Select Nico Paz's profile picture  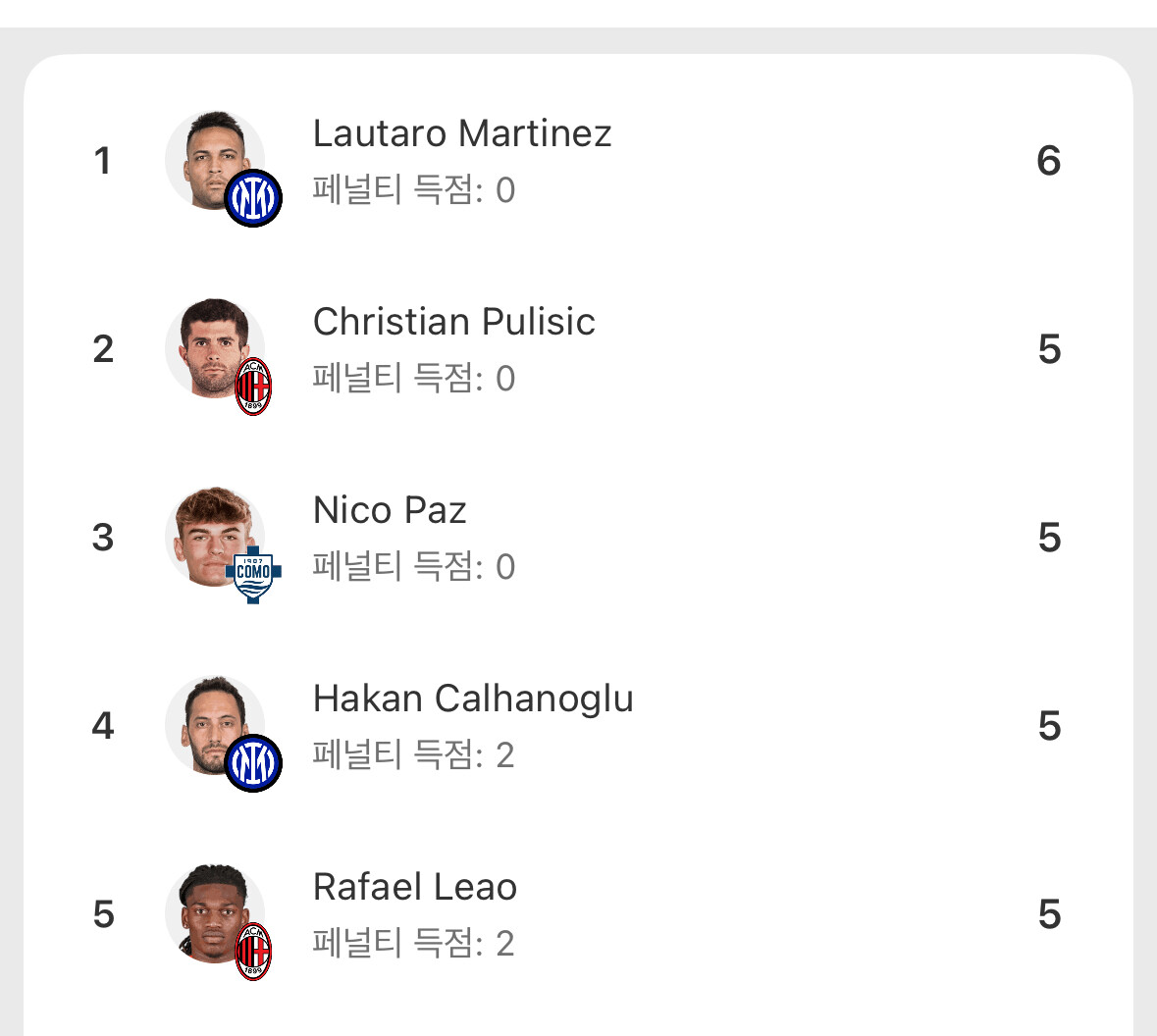click(x=209, y=532)
